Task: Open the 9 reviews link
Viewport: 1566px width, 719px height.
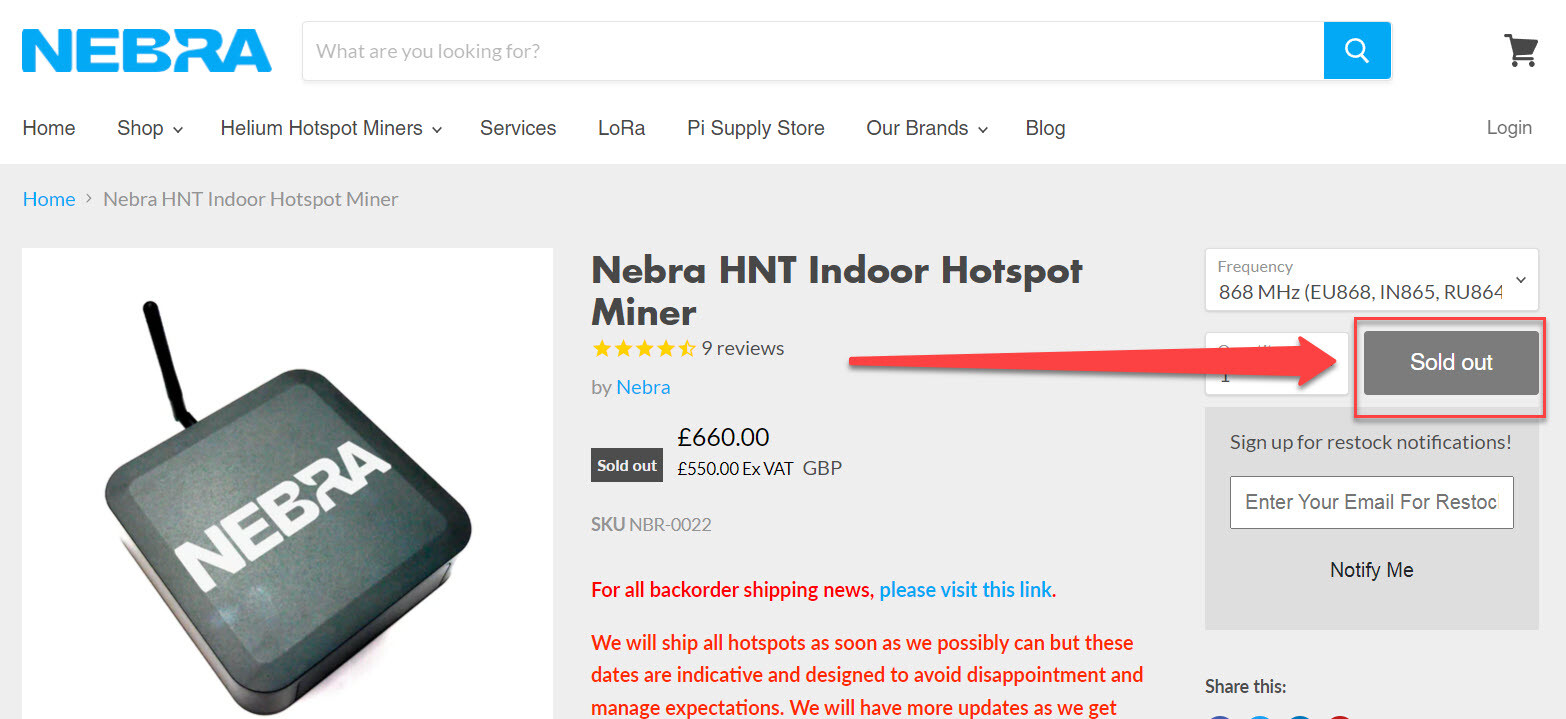Action: point(742,348)
